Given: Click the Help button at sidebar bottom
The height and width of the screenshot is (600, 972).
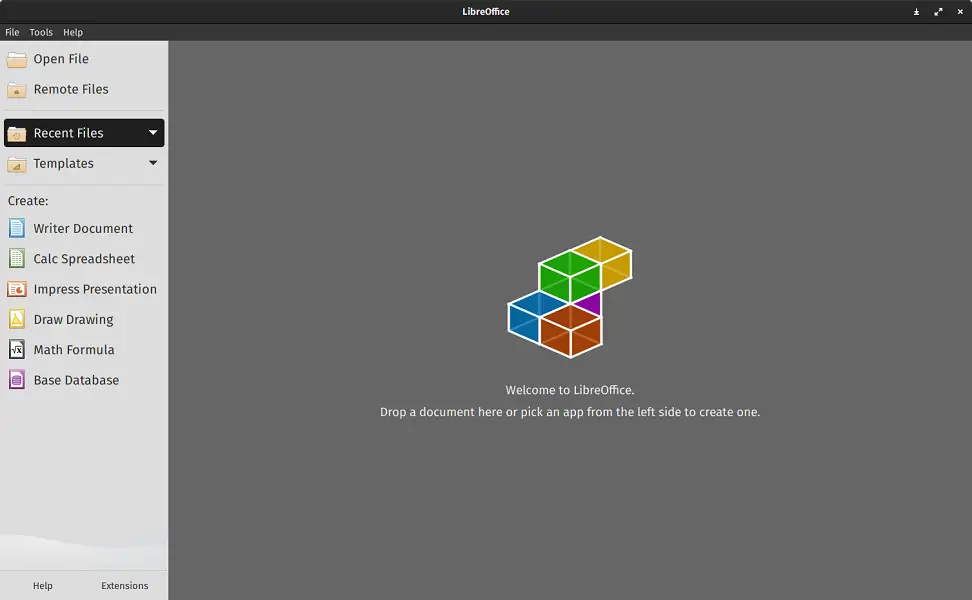Looking at the screenshot, I should point(43,586).
